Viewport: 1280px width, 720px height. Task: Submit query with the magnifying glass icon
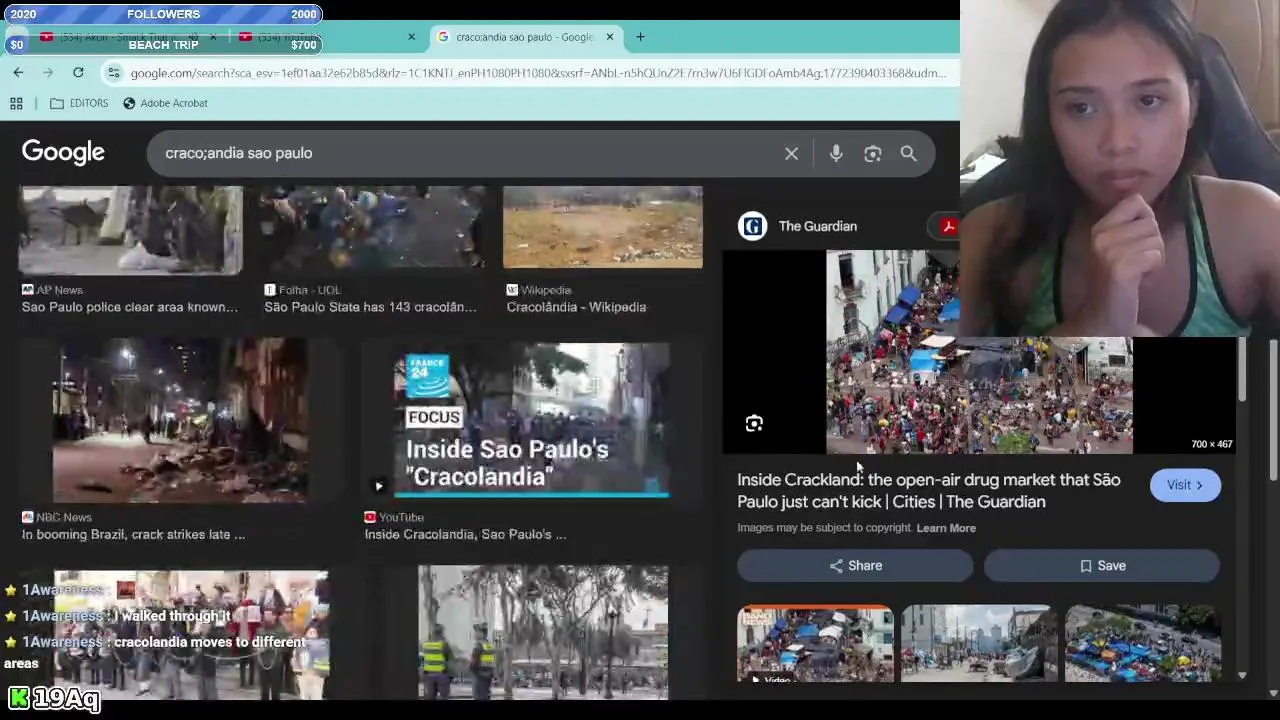tap(908, 153)
